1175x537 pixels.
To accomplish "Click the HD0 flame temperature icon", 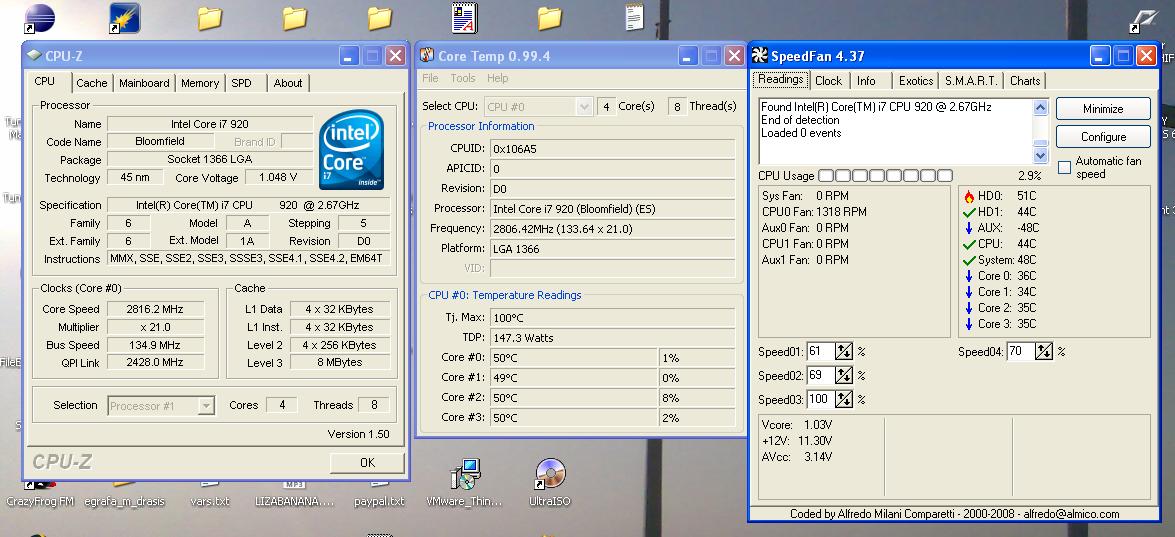I will coord(969,196).
